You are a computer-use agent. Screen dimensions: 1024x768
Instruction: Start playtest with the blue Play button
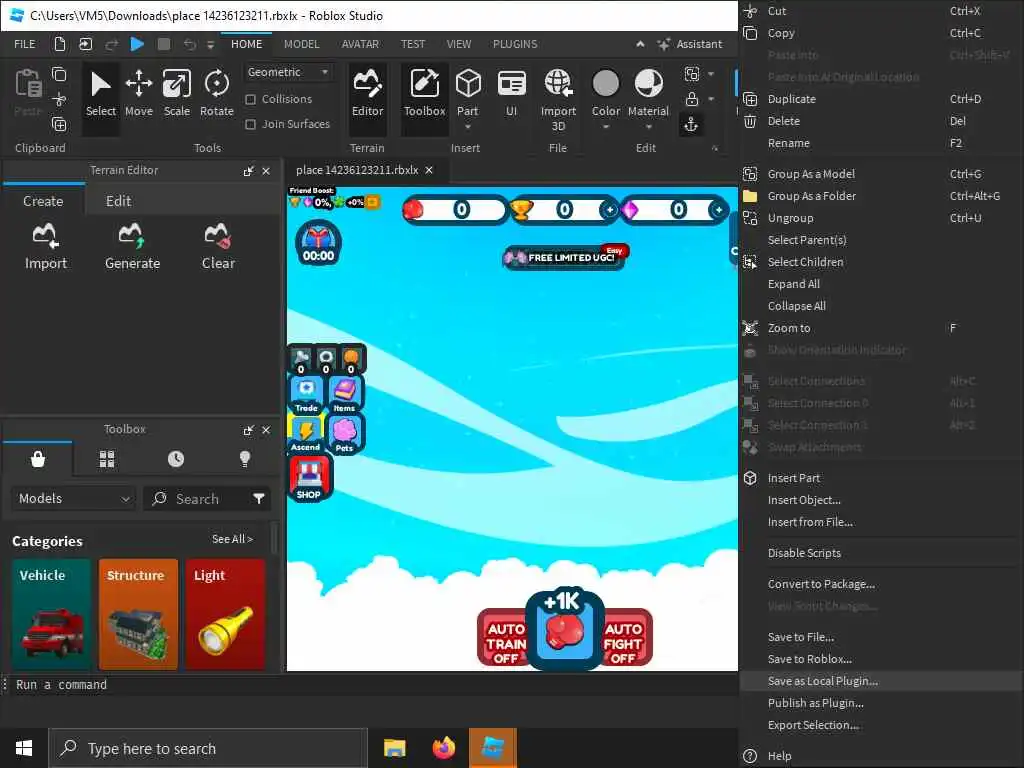pos(137,44)
